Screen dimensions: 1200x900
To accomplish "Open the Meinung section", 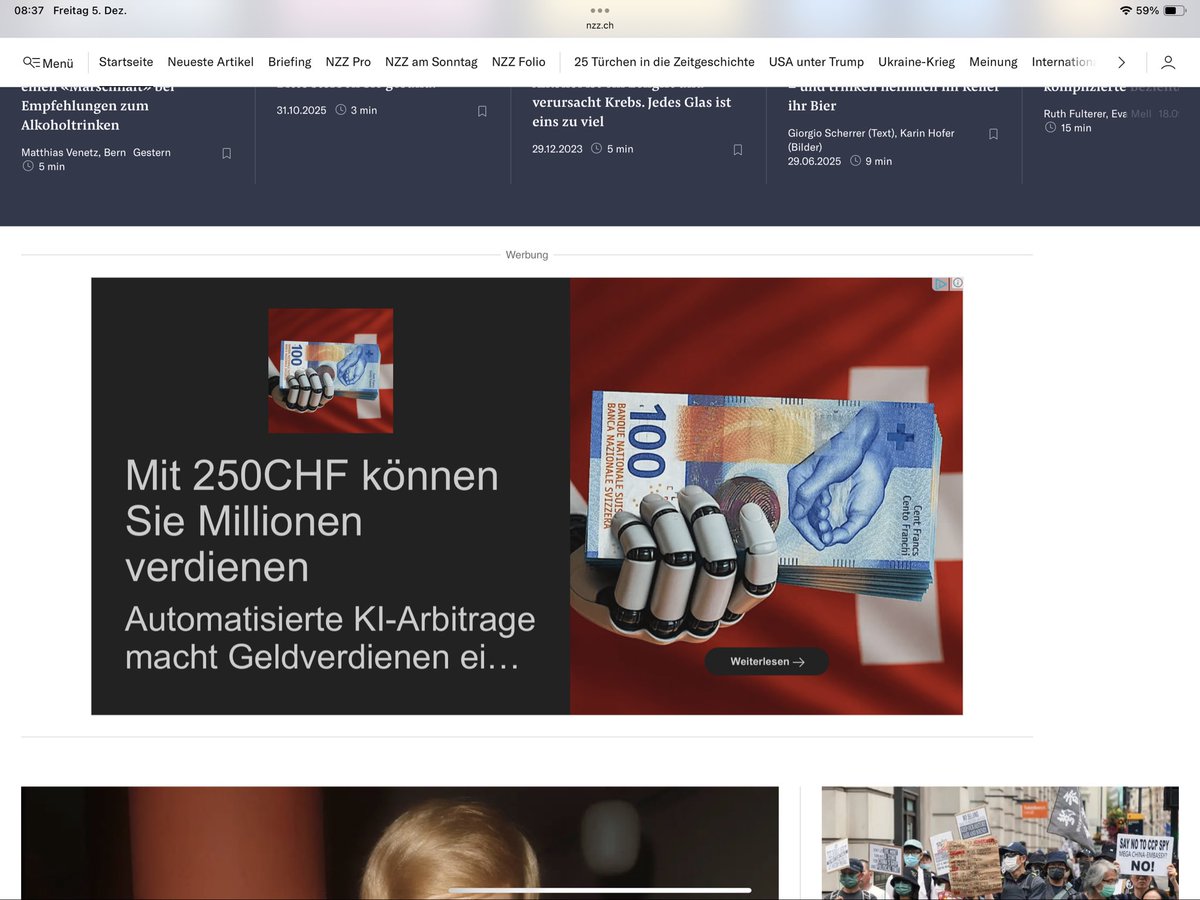I will point(993,62).
